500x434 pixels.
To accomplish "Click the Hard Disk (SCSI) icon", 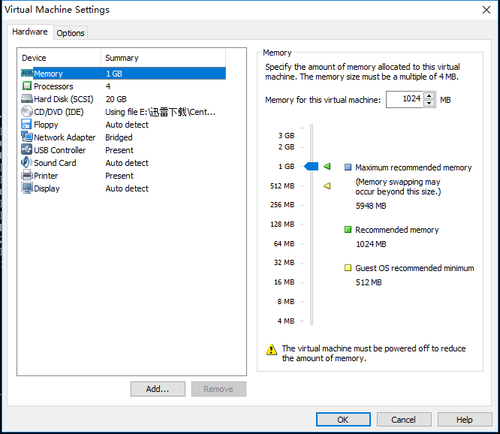I will coord(27,99).
